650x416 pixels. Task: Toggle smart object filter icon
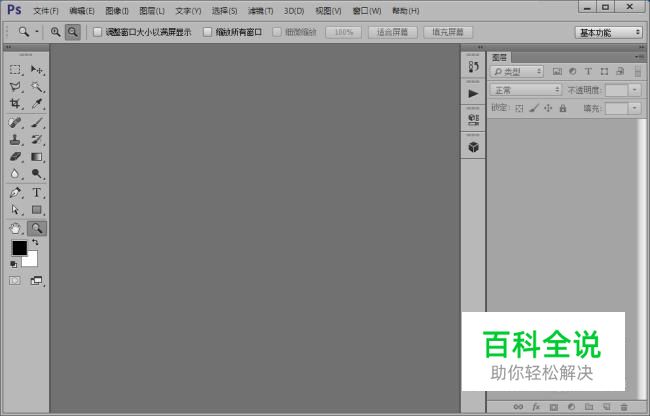tap(620, 72)
